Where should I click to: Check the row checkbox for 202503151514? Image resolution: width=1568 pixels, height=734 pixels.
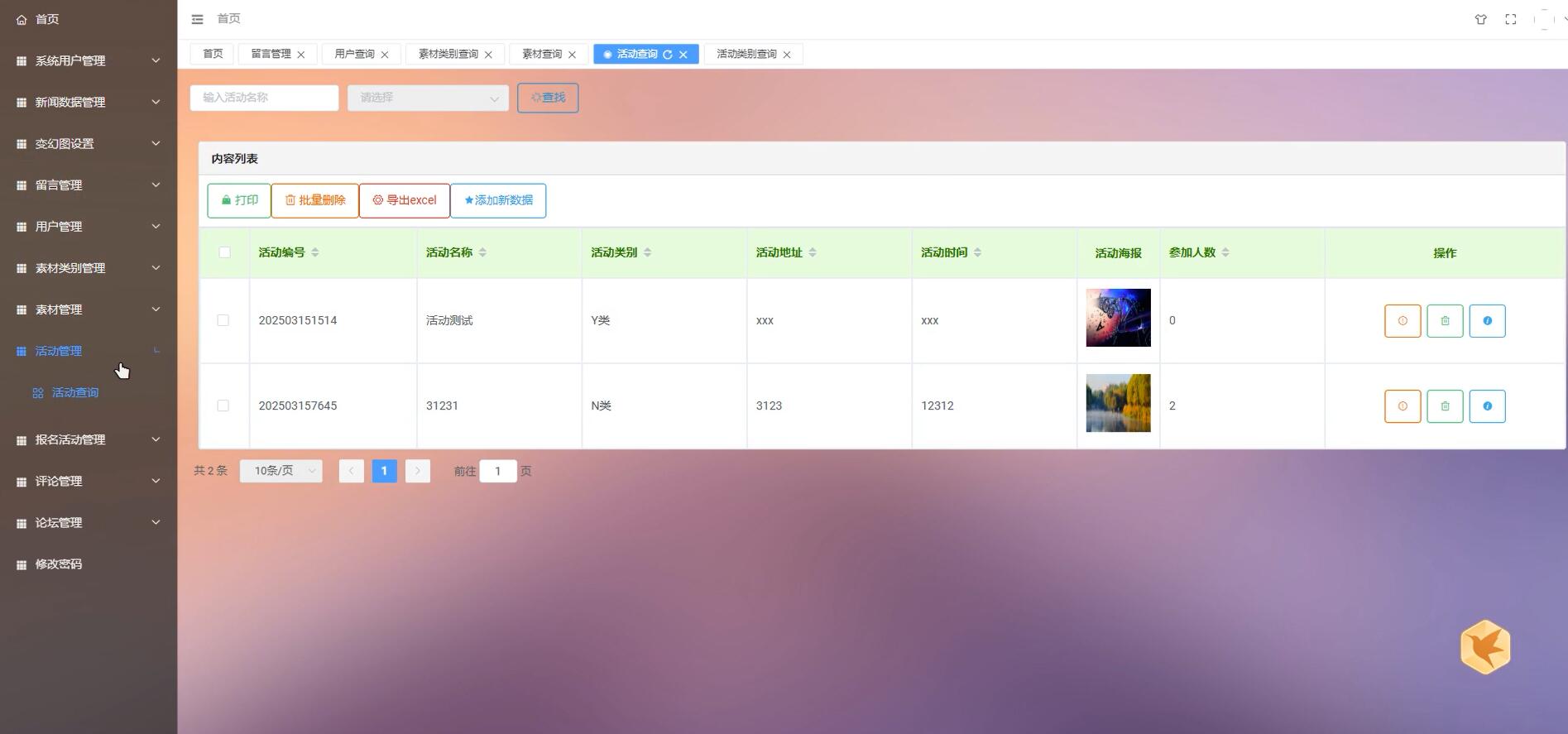tap(223, 320)
